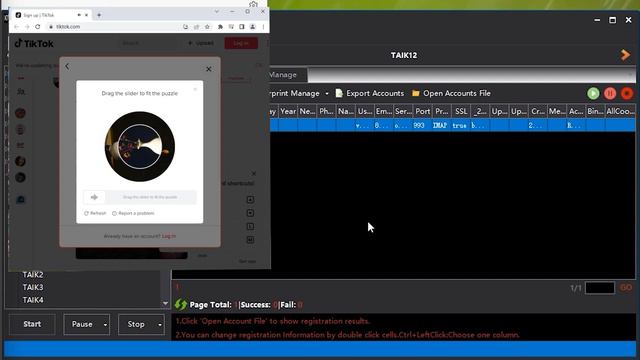Click Report a problem in captcha

click(133, 213)
